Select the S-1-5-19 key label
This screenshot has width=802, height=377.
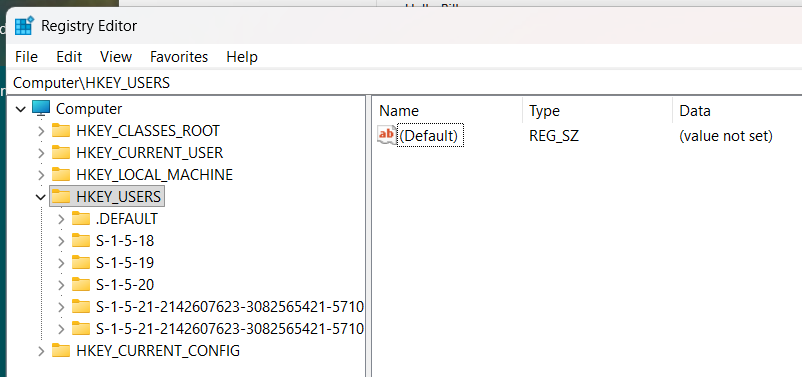click(125, 263)
